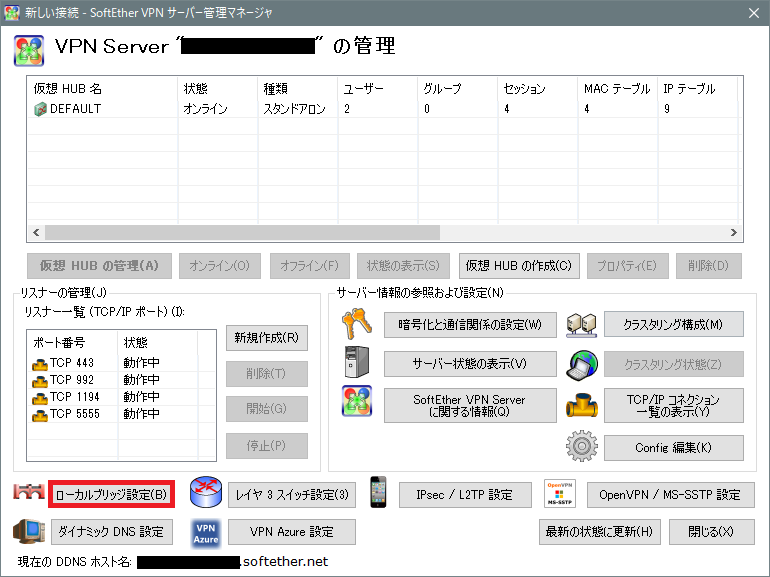770x577 pixels.
Task: Click the server tower icon for server status
Action: 357,362
